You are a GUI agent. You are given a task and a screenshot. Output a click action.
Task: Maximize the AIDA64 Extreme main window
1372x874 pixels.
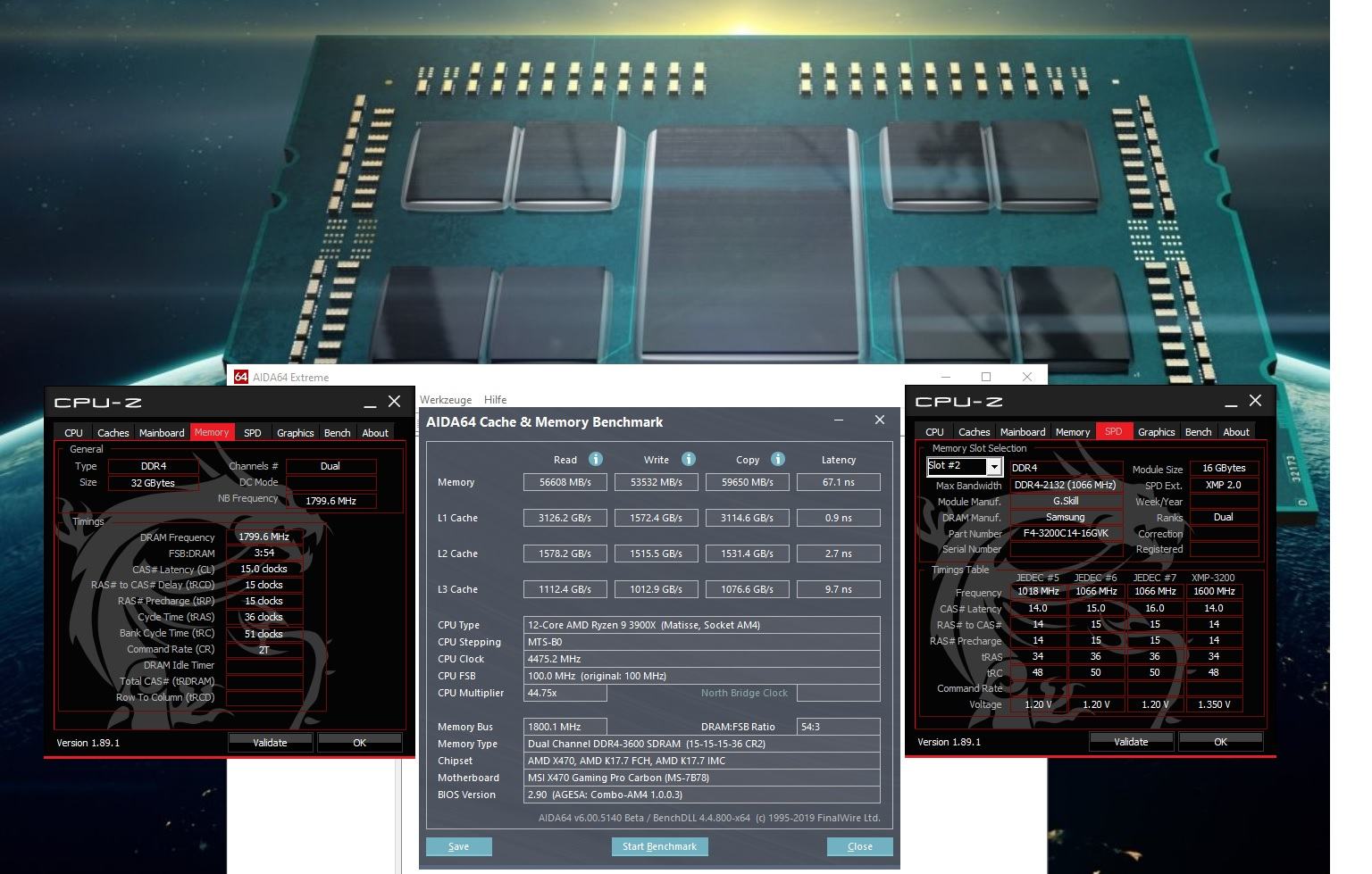[x=986, y=377]
